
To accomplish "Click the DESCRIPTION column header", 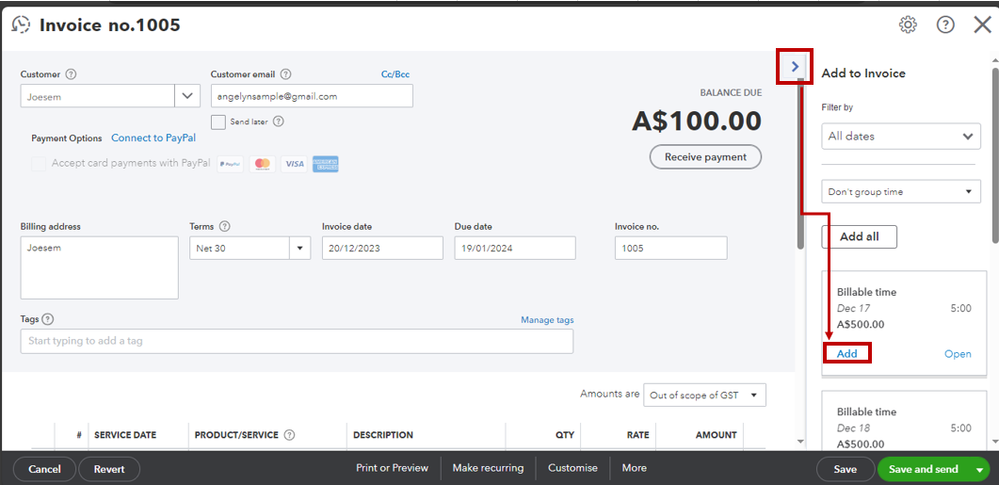I will pos(383,435).
